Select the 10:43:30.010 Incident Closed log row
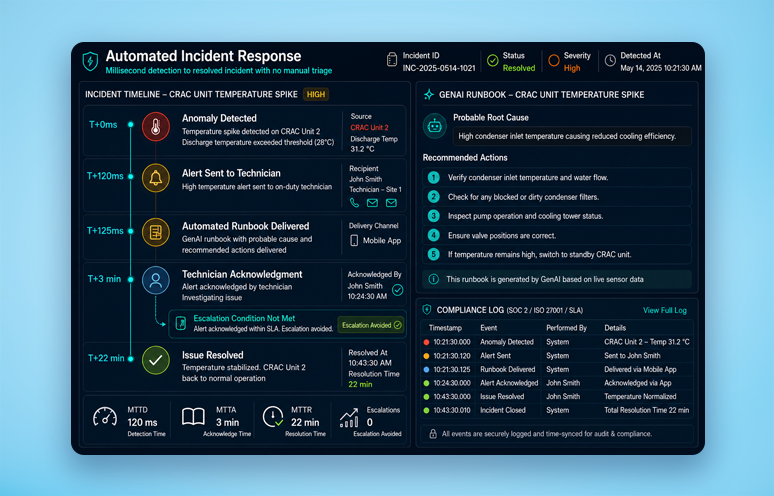The image size is (774, 496). [x=557, y=410]
